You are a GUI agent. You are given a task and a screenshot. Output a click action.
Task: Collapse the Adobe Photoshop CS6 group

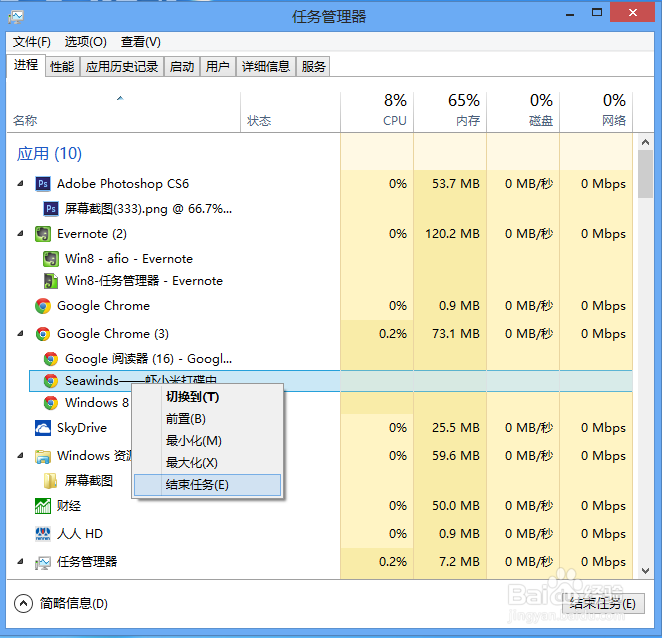[20, 184]
